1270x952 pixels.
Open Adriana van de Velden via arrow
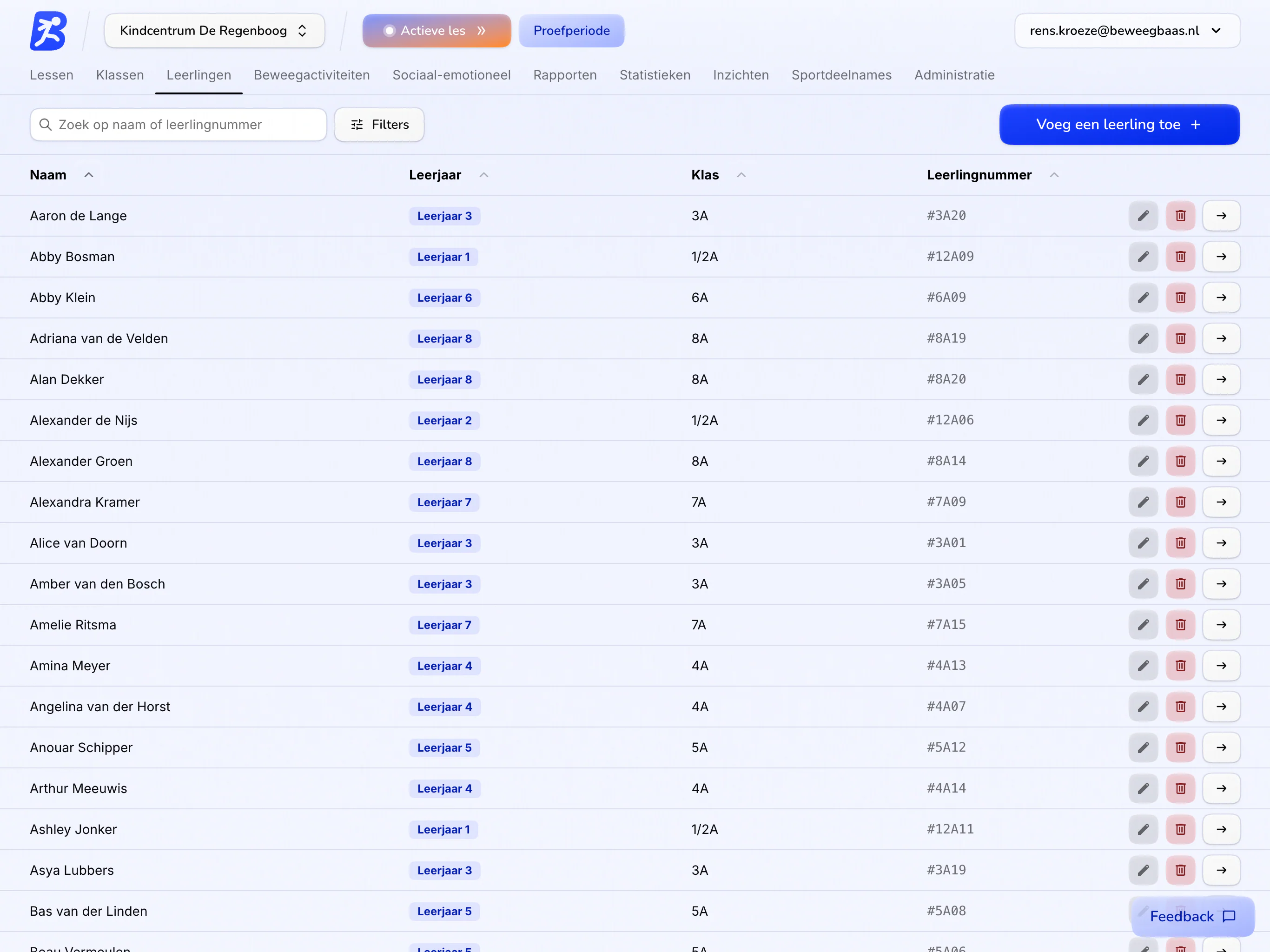pyautogui.click(x=1221, y=338)
